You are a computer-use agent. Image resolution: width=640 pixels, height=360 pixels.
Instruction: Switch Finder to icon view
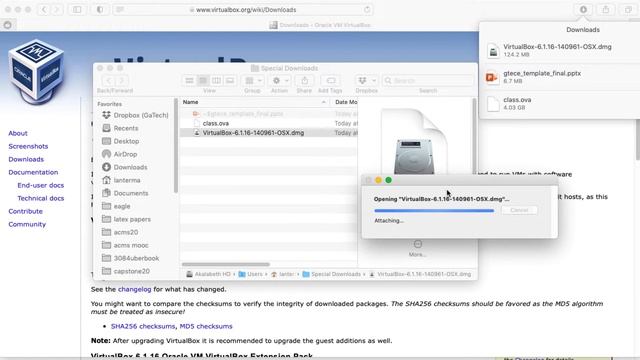coord(189,80)
